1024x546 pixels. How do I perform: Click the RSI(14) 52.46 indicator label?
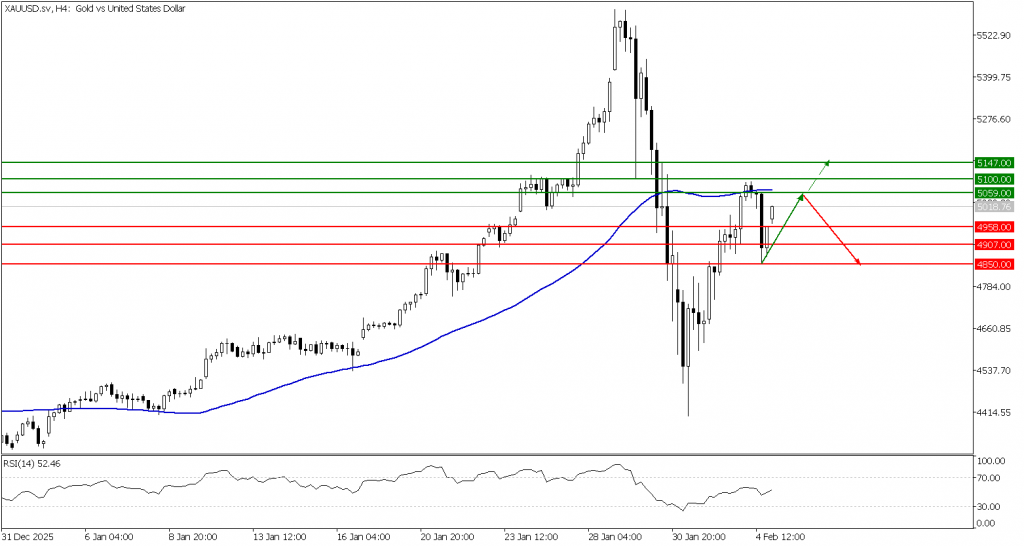click(33, 464)
